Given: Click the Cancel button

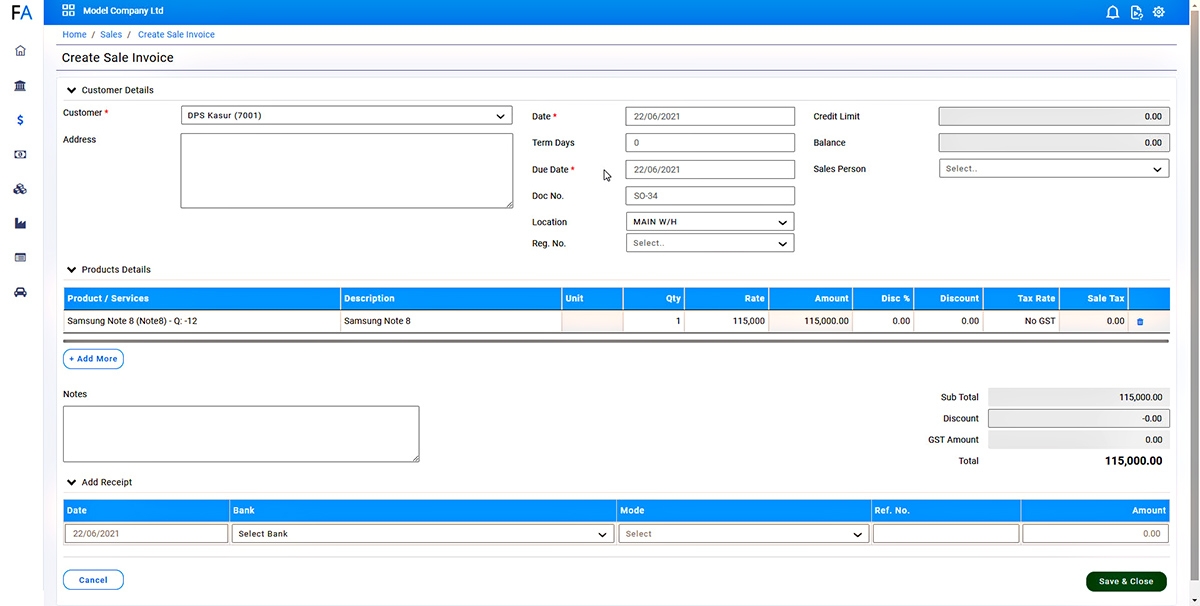Looking at the screenshot, I should [93, 580].
